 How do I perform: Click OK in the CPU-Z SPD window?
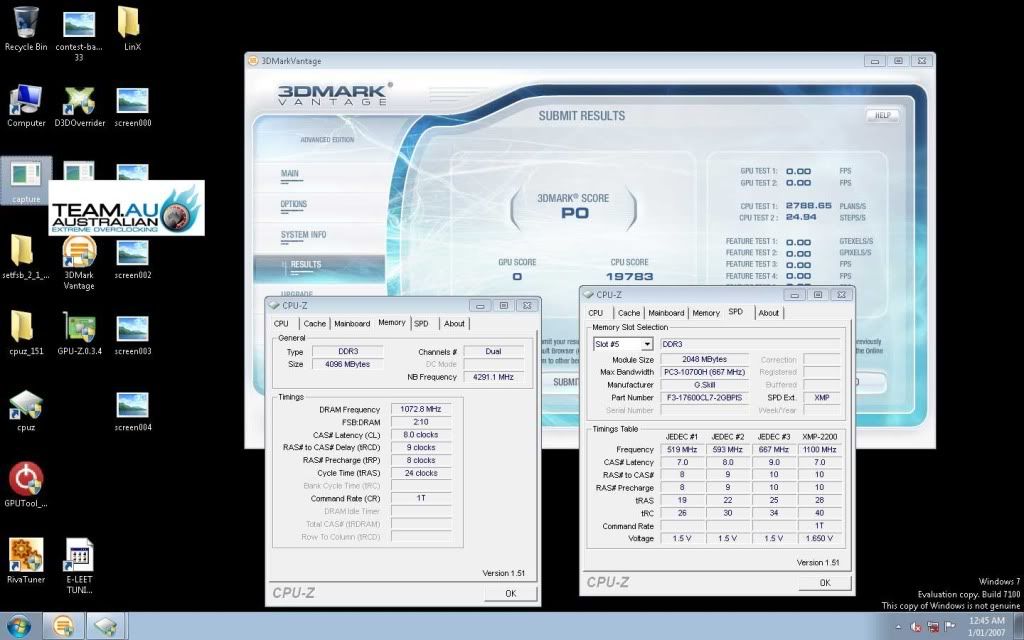click(x=825, y=583)
